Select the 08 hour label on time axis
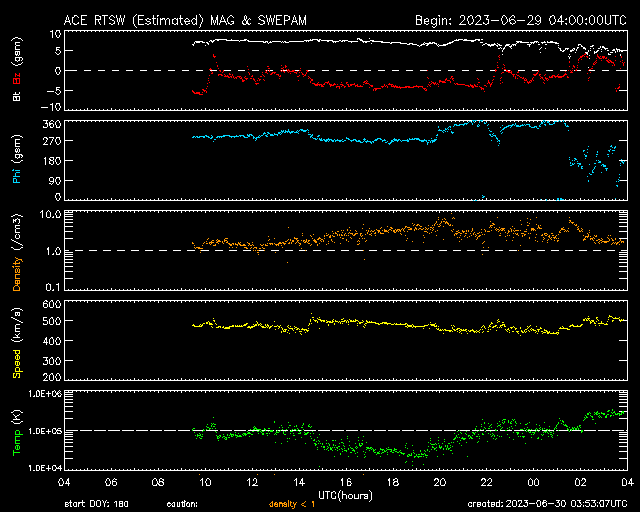 158,482
